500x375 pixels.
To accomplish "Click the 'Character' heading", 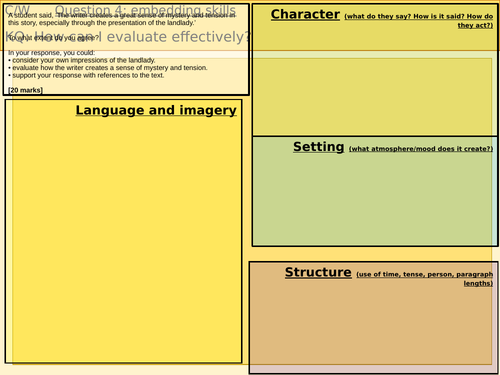I will pyautogui.click(x=305, y=14).
